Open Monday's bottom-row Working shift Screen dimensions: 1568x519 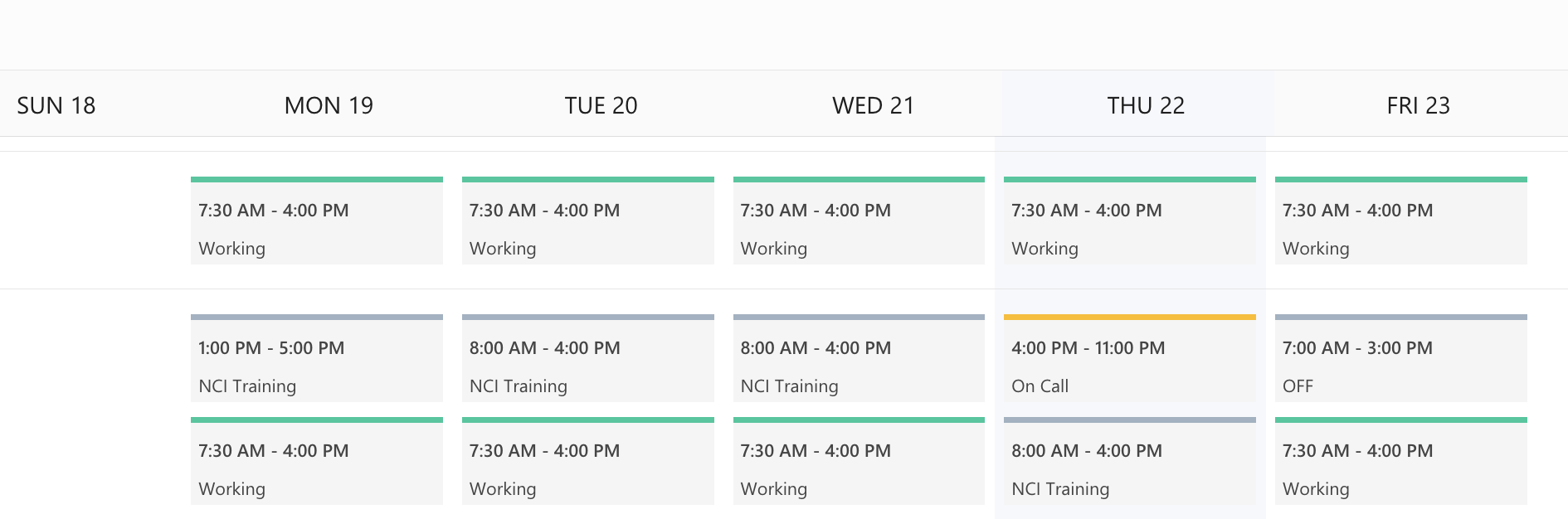[316, 468]
